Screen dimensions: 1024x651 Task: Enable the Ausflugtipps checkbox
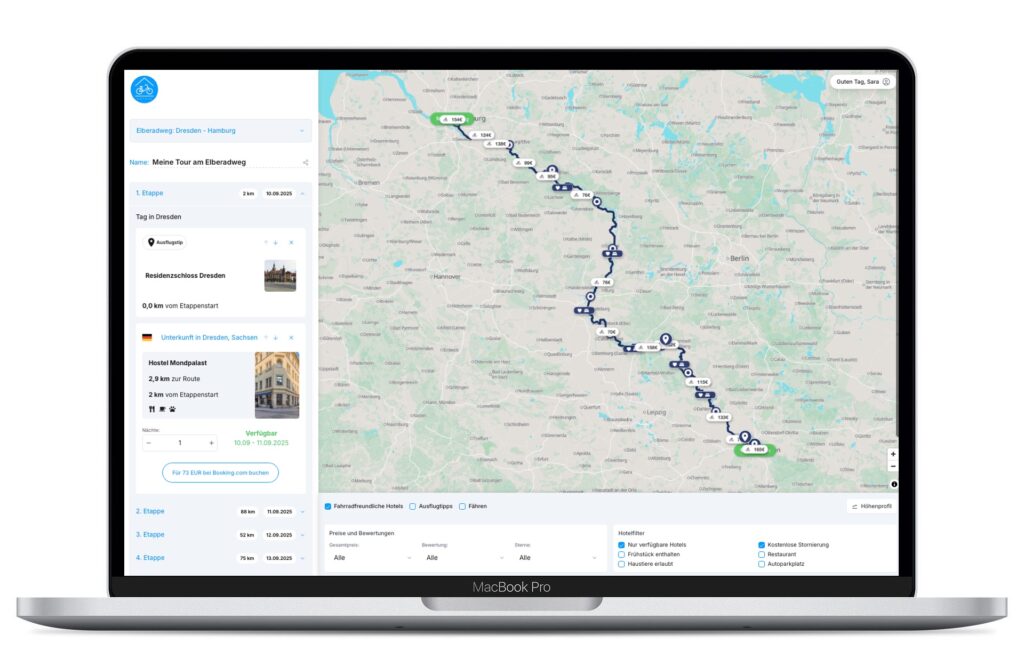412,506
